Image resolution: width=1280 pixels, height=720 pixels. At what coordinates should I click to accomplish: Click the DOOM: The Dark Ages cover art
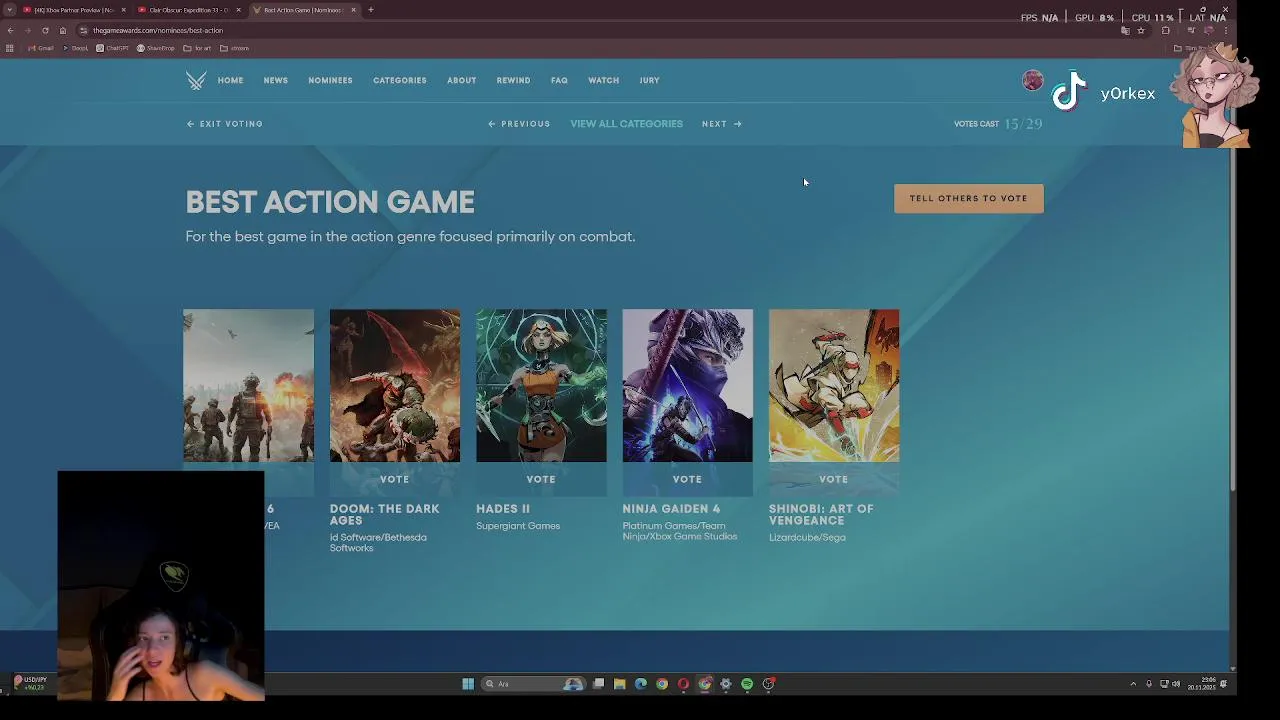395,385
